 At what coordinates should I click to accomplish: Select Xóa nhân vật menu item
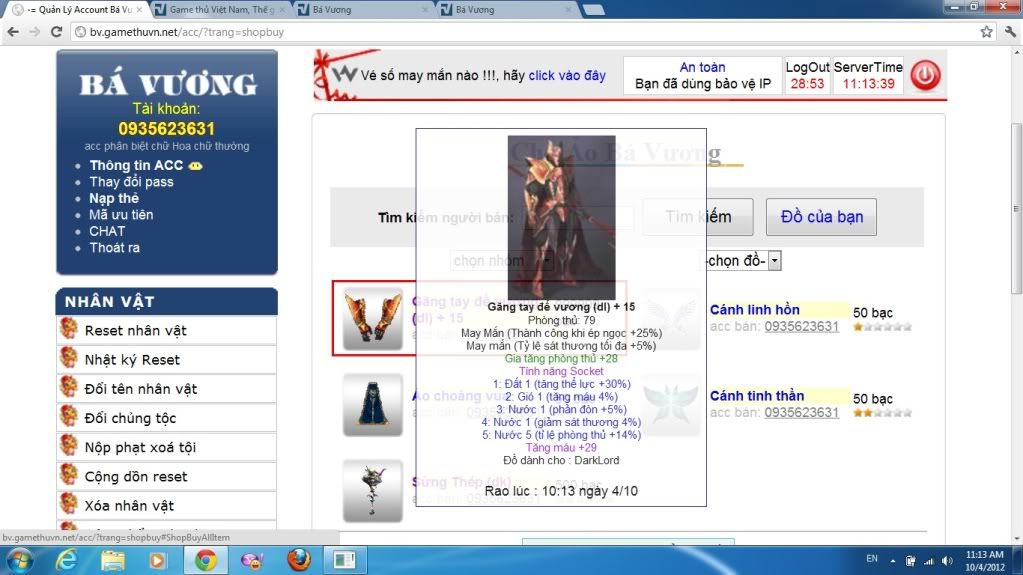166,505
